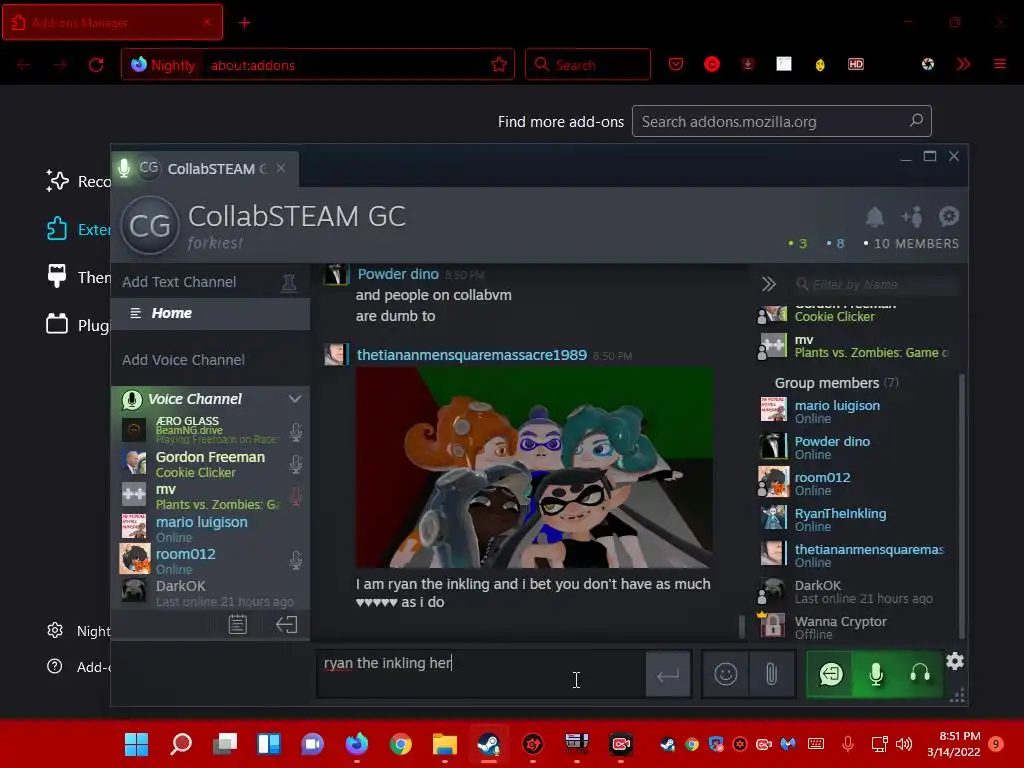Click the chat message input field
Image resolution: width=1024 pixels, height=768 pixels.
point(481,674)
